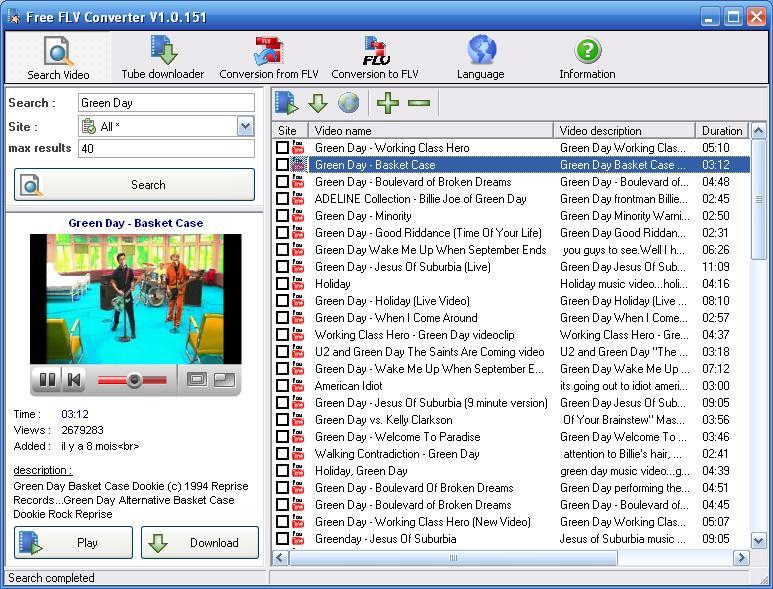
Task: Open Conversion from FLV tab
Action: 269,57
